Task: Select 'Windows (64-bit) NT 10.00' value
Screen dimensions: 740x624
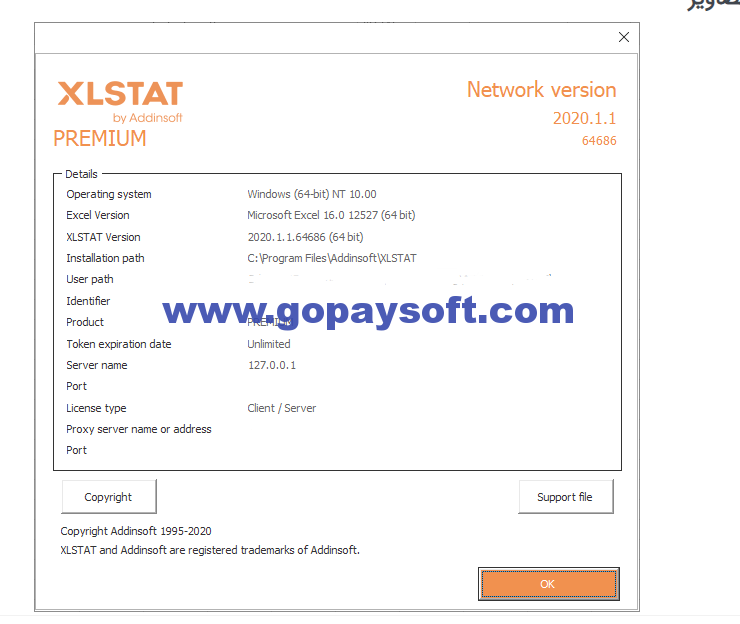Action: pyautogui.click(x=312, y=194)
